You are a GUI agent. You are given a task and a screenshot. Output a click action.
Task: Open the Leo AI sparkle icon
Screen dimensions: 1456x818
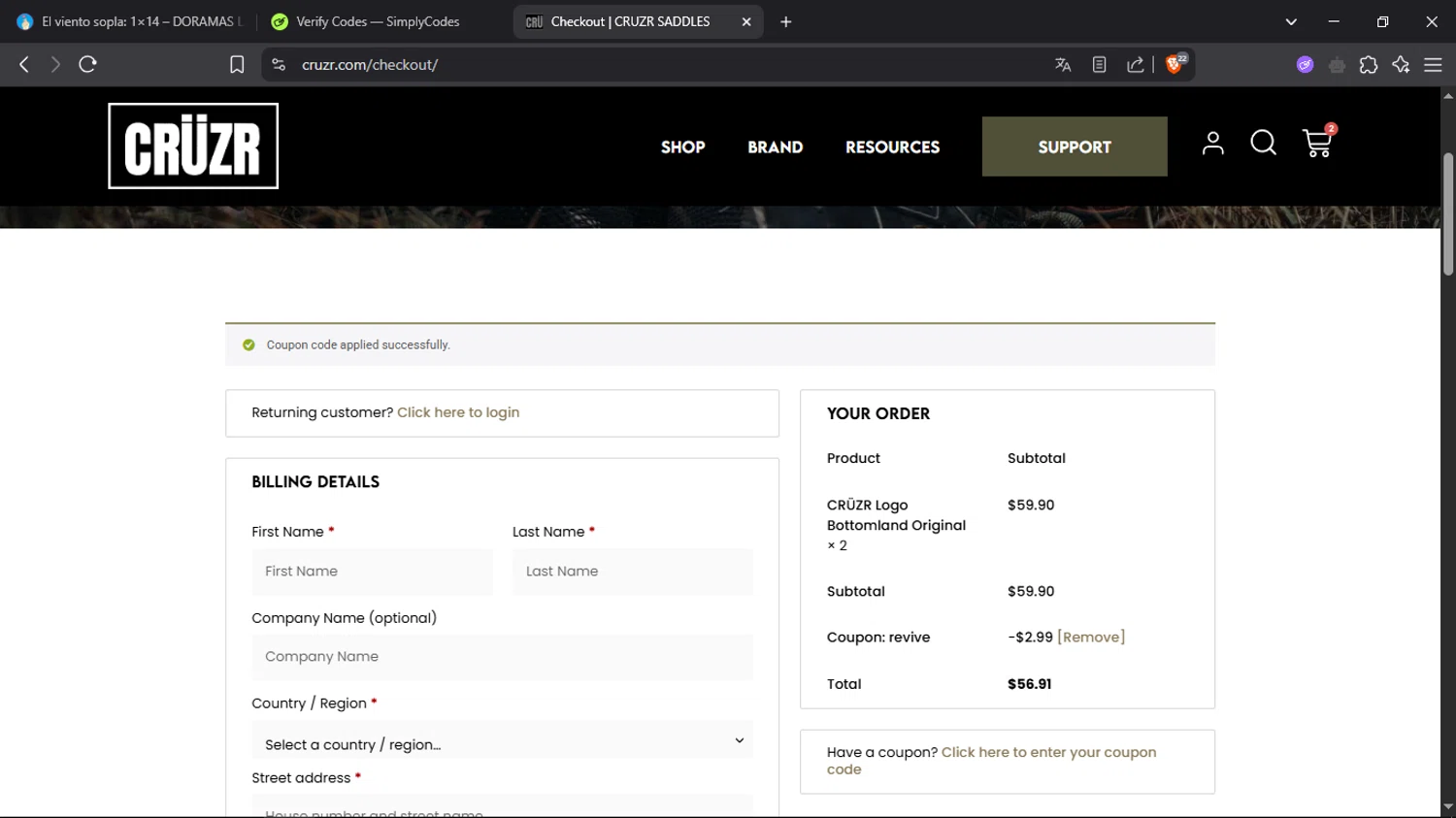(x=1401, y=65)
